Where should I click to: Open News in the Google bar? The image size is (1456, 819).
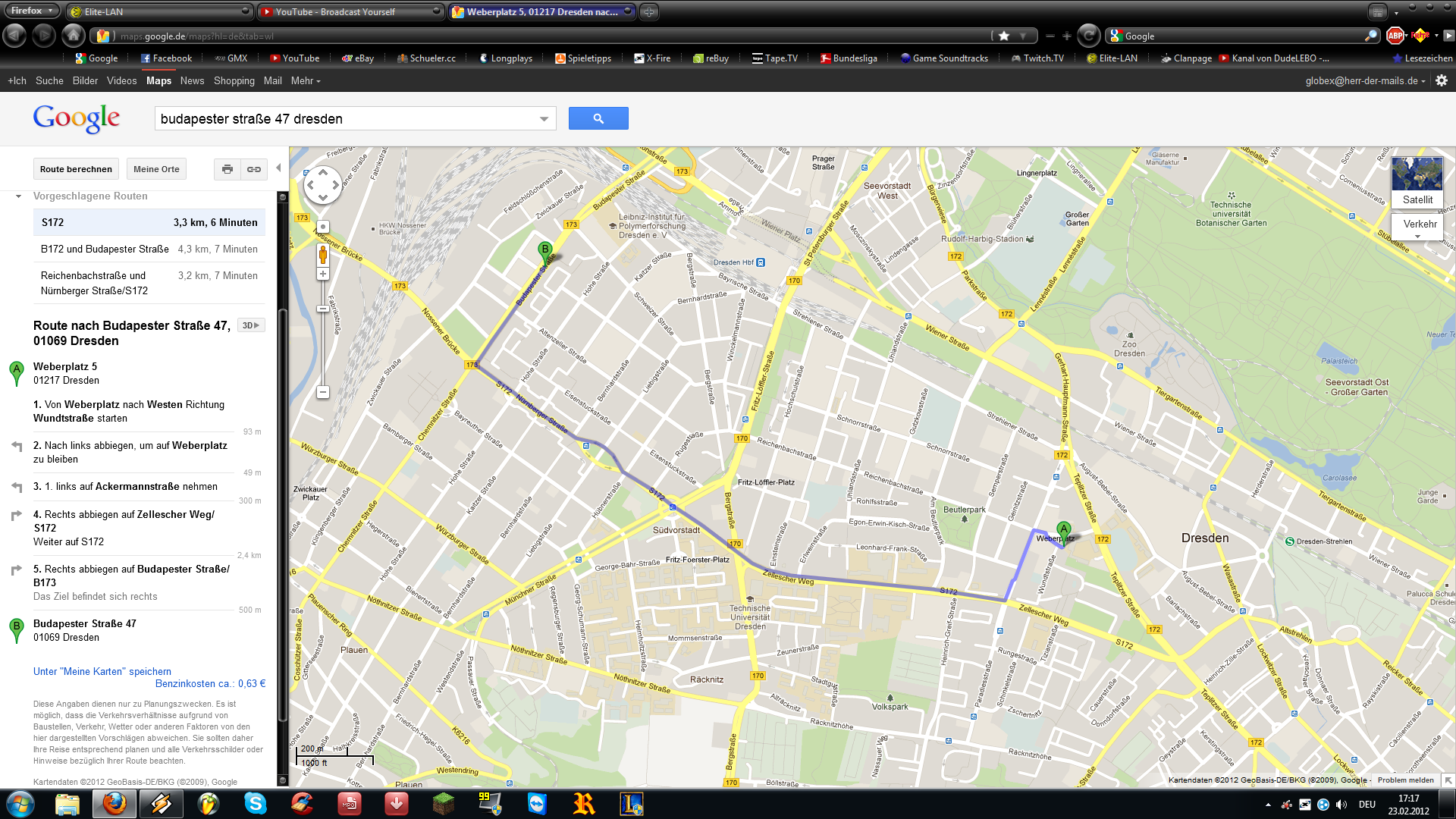pos(192,80)
